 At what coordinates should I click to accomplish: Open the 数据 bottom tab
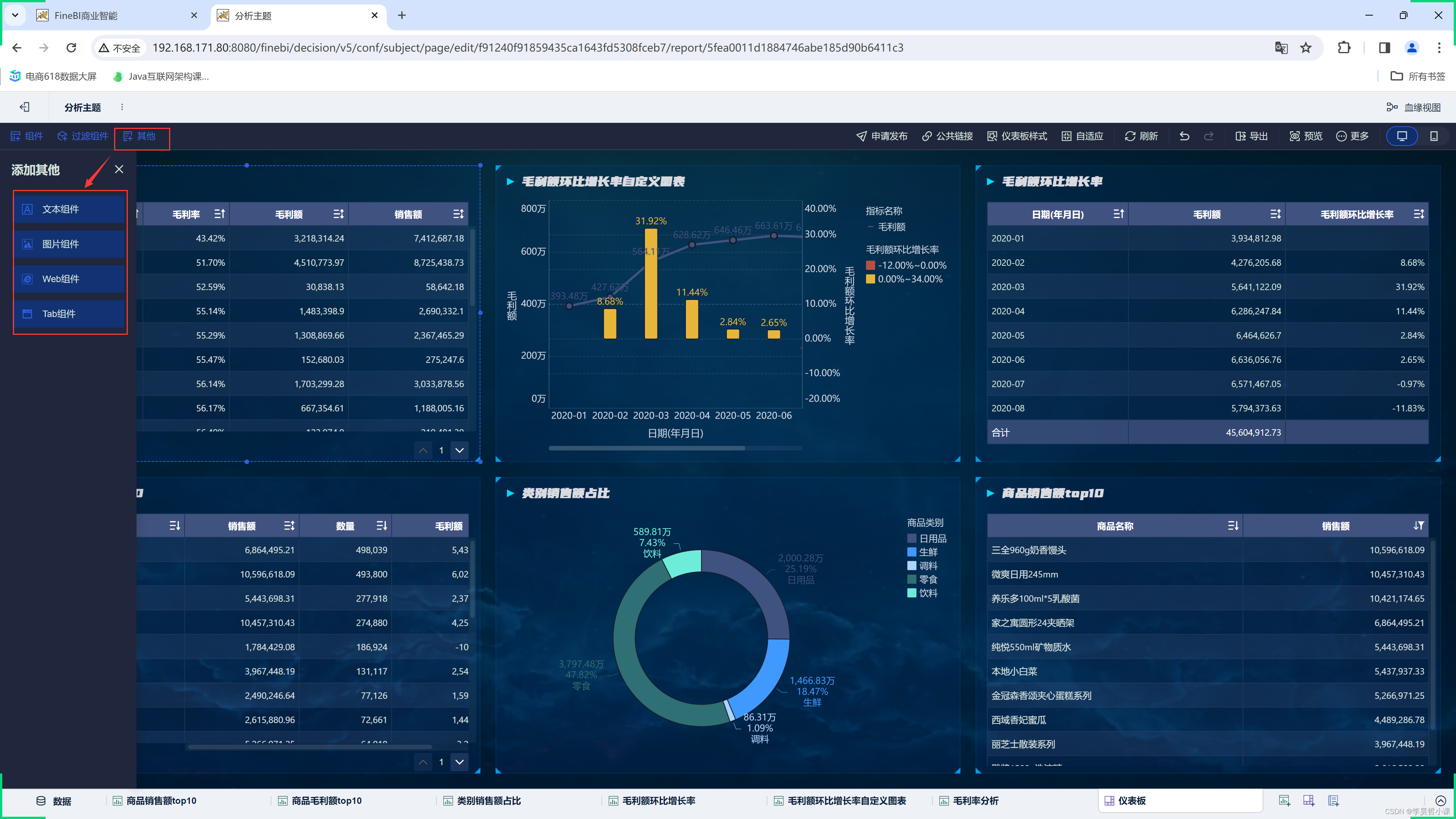[x=54, y=801]
